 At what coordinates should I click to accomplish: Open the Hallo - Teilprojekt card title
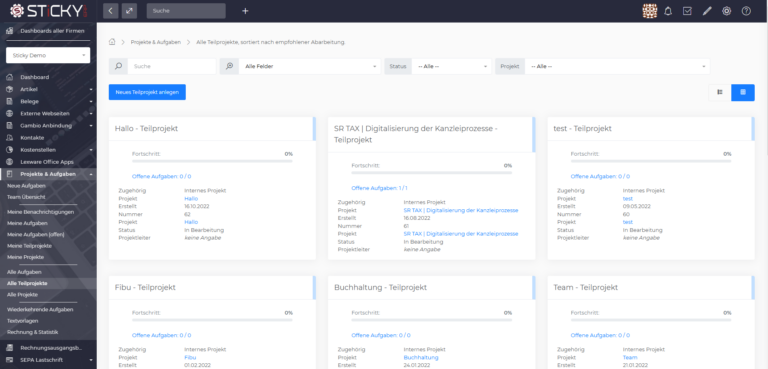tap(146, 128)
